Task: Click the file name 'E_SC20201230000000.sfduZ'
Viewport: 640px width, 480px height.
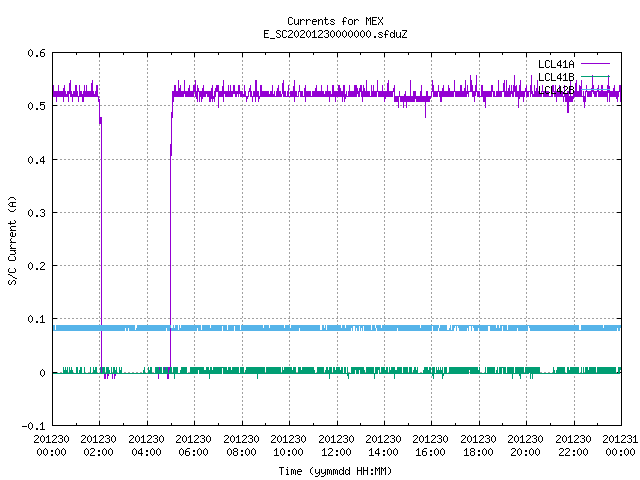Action: [335, 34]
